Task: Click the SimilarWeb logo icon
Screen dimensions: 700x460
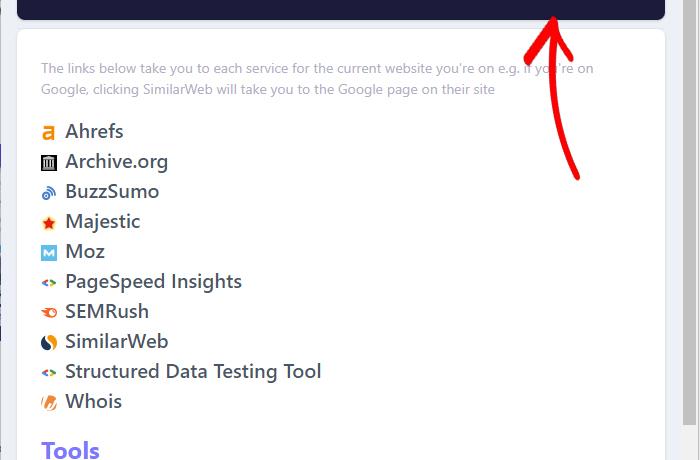Action: (x=48, y=342)
